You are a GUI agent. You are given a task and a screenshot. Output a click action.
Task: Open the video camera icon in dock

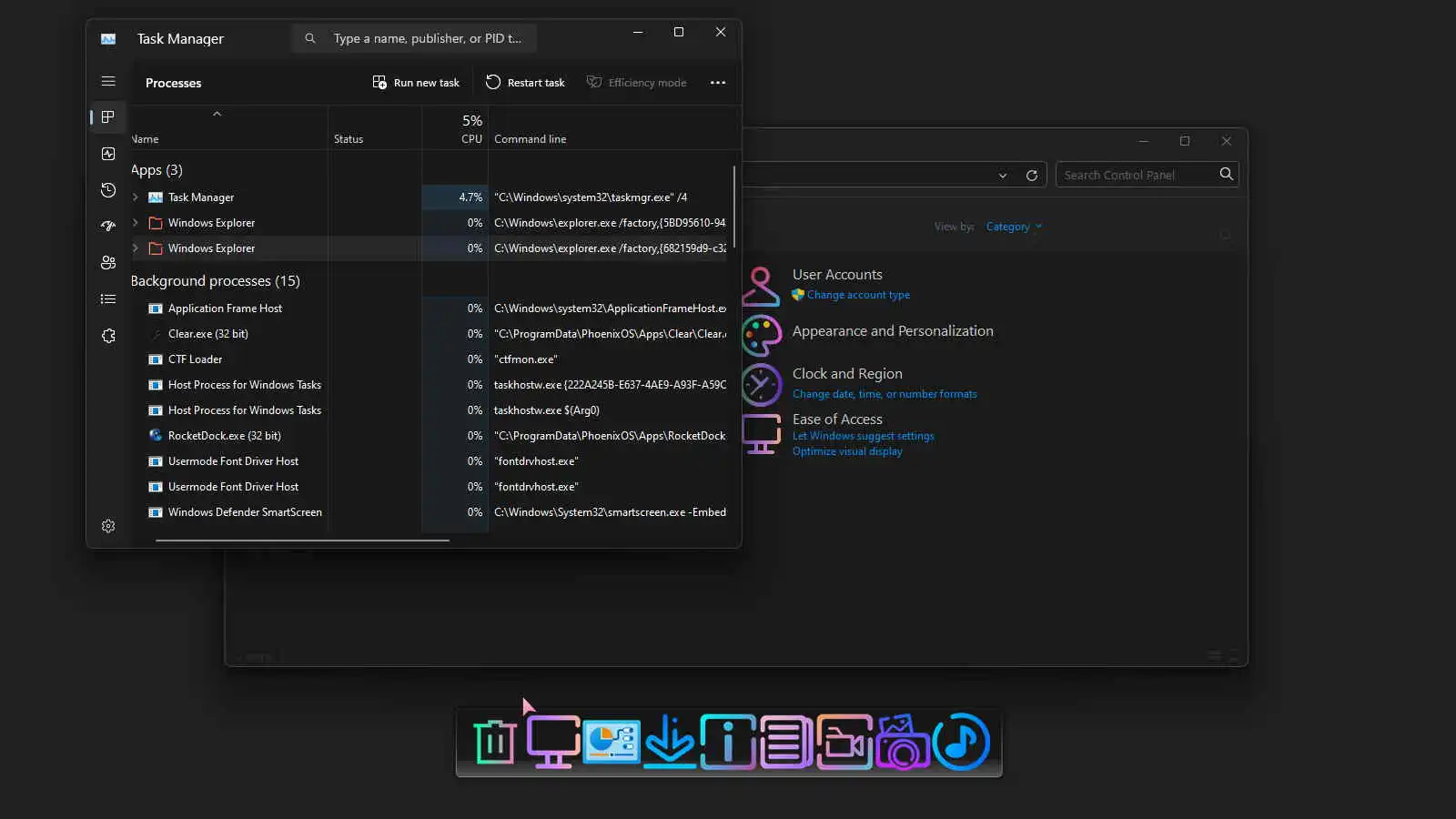pyautogui.click(x=844, y=743)
